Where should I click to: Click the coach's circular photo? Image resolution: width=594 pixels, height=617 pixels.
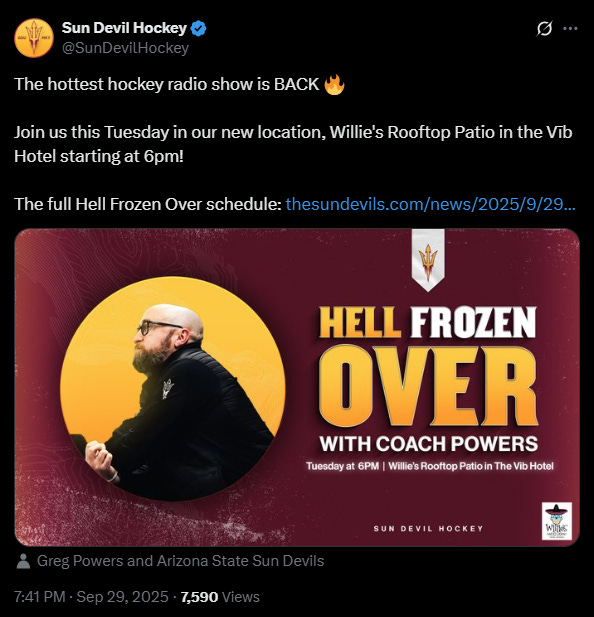point(173,388)
